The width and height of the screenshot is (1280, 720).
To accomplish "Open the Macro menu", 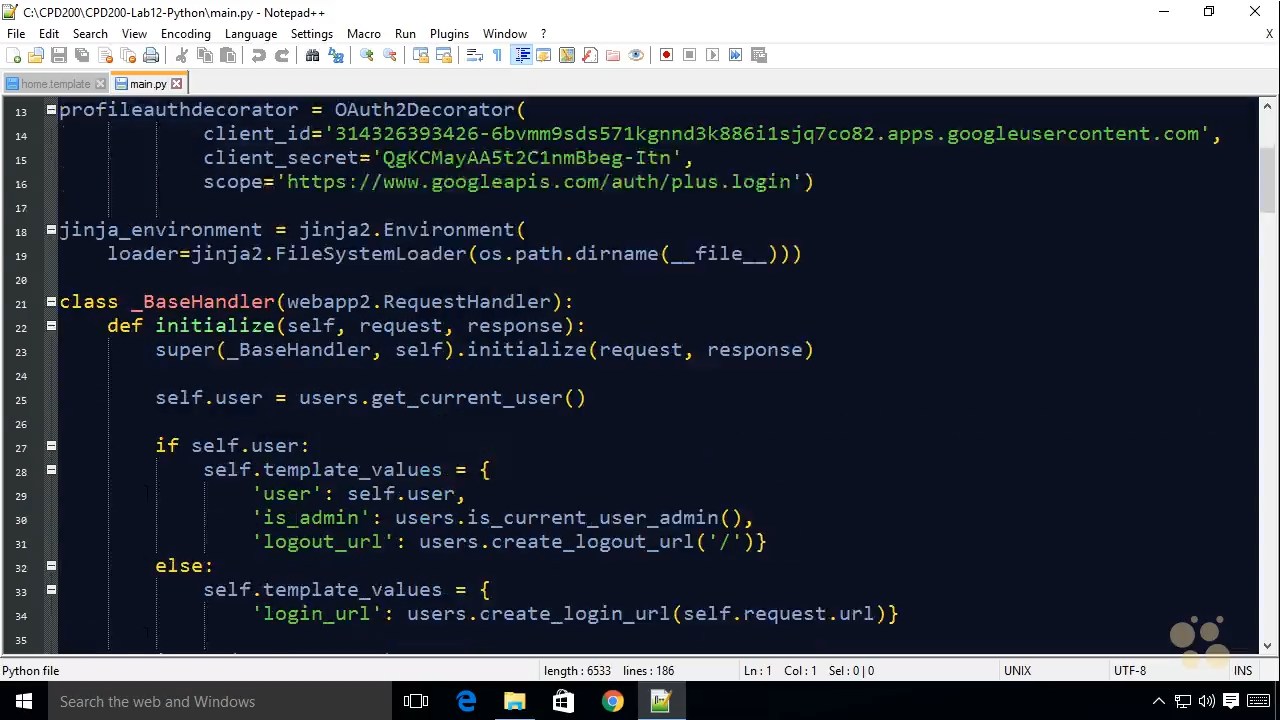I will pos(364,33).
